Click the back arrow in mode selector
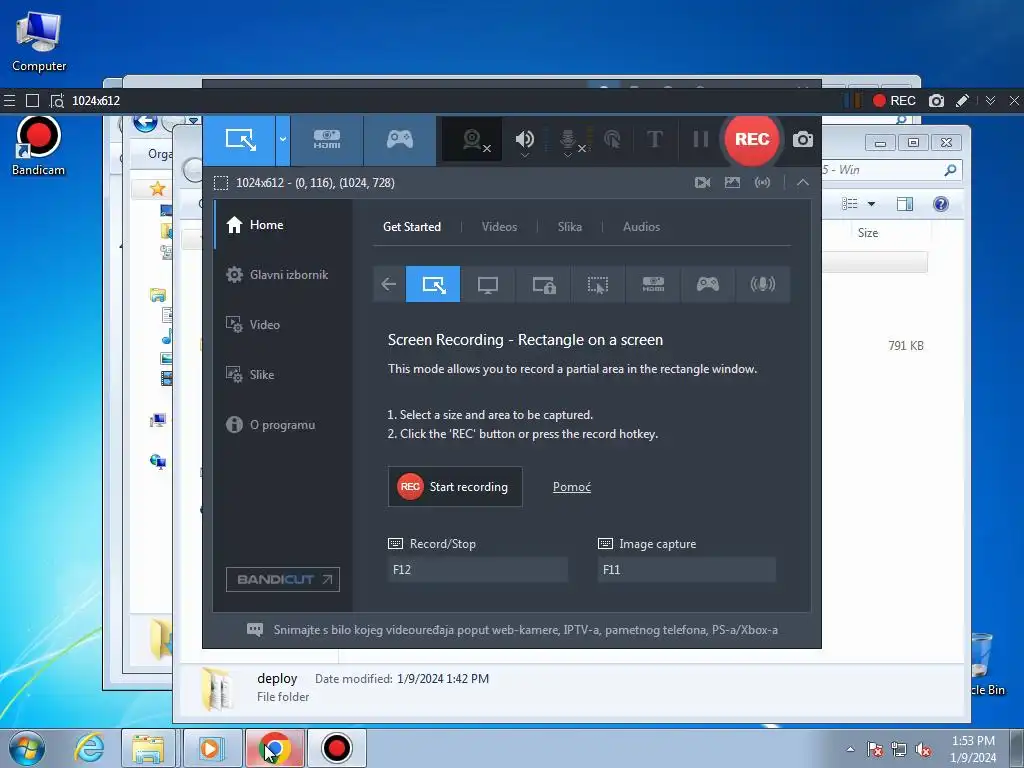The height and width of the screenshot is (768, 1024). (389, 284)
